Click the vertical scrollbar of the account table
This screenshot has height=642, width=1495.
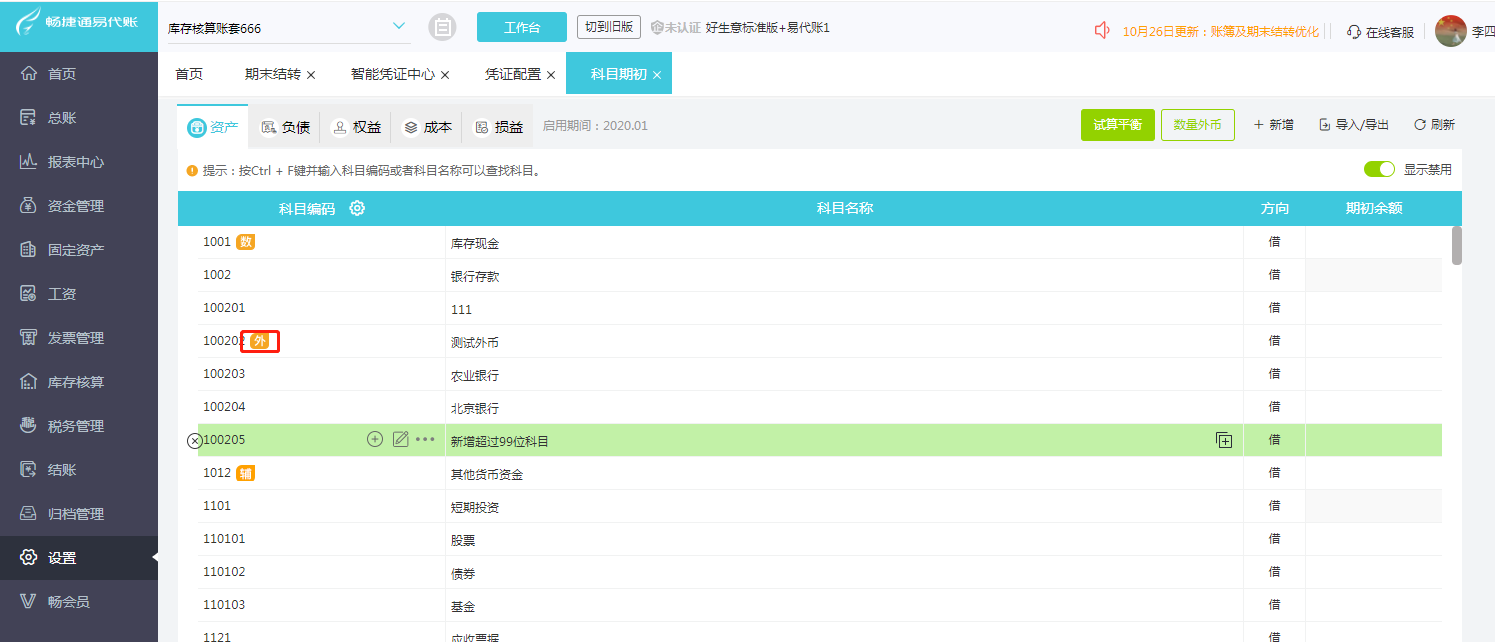(x=1457, y=246)
